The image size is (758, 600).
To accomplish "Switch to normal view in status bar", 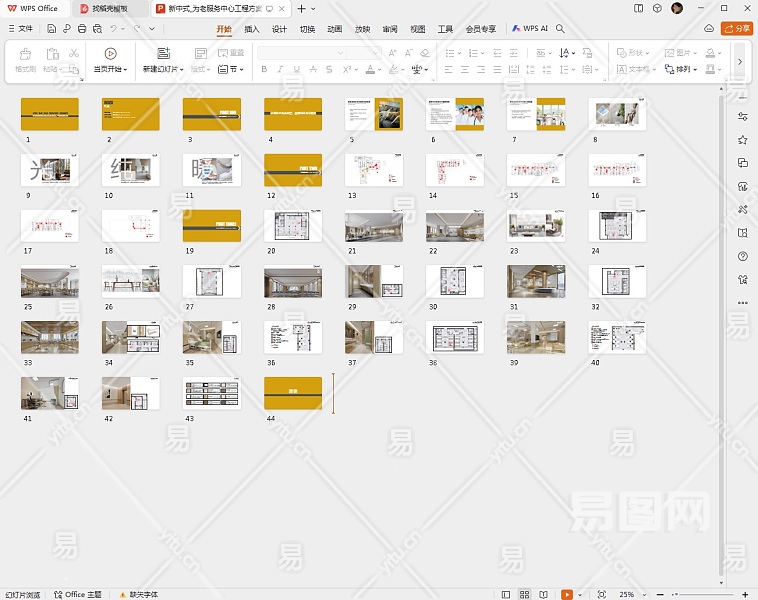I will [506, 594].
